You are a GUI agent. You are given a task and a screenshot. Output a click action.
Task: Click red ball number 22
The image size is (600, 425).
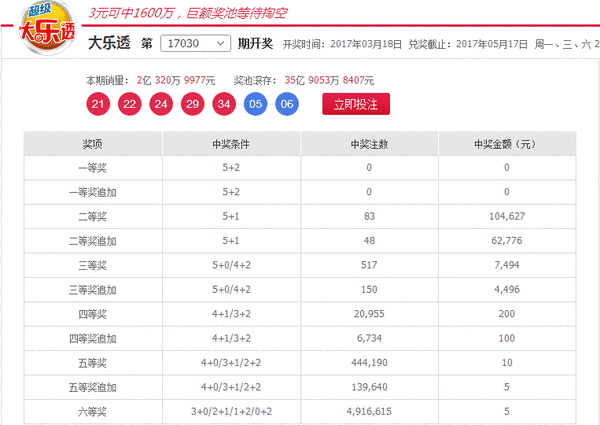[129, 104]
